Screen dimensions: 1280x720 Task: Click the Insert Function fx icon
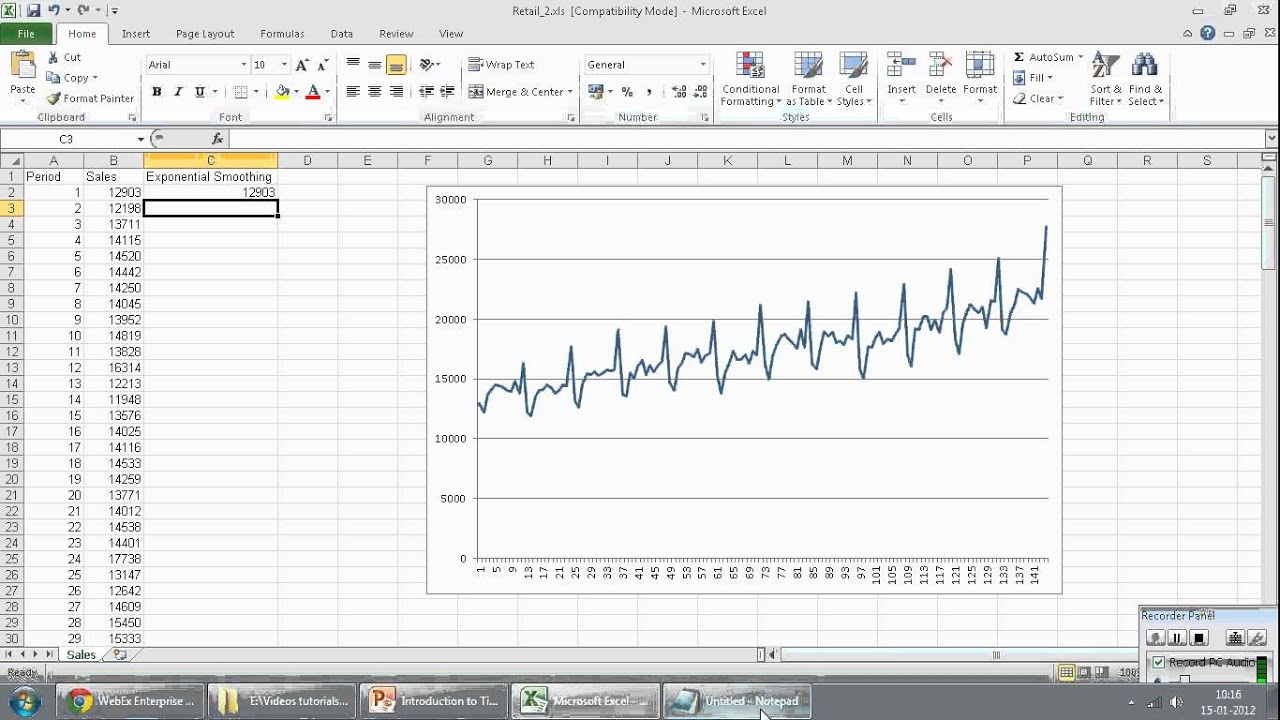217,139
